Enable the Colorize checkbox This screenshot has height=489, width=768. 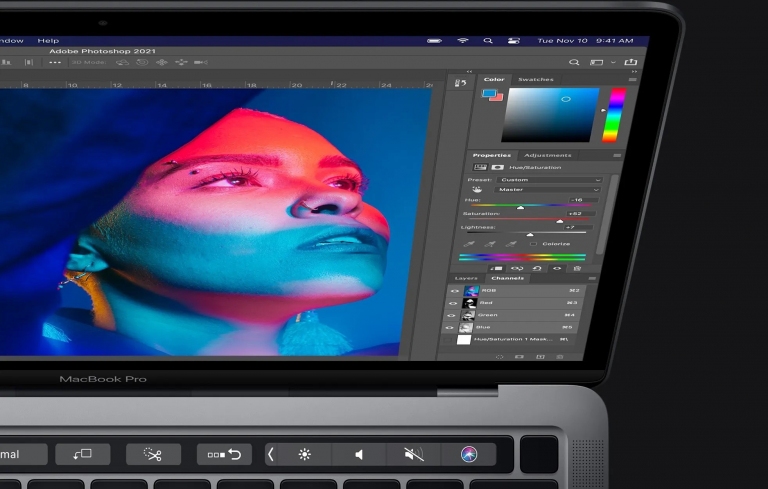tap(533, 244)
